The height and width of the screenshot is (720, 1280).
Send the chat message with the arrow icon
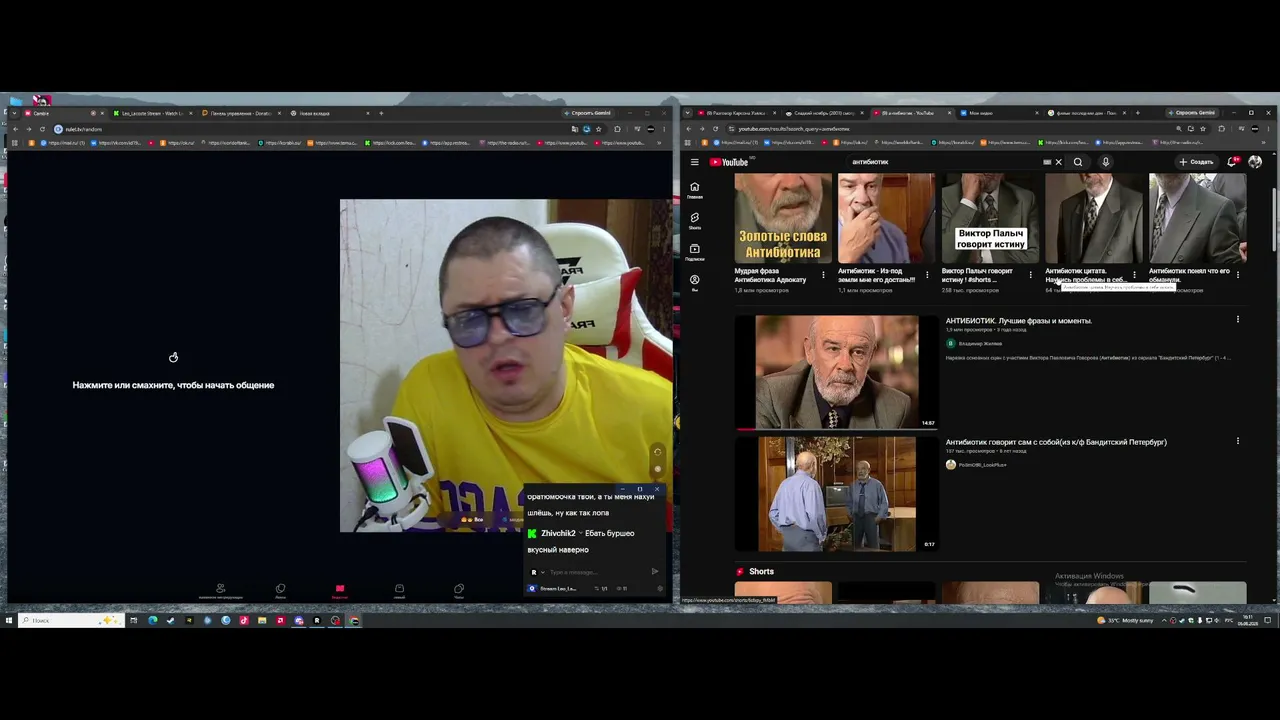click(x=655, y=572)
